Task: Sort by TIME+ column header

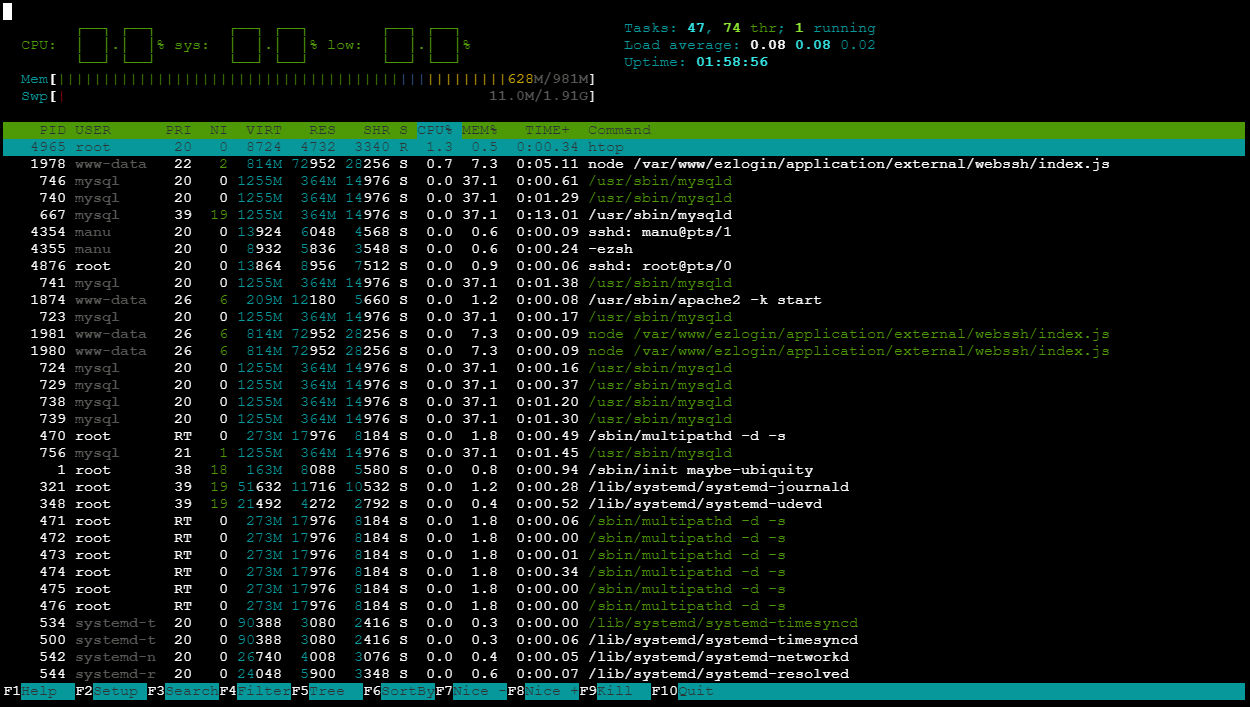Action: 547,130
